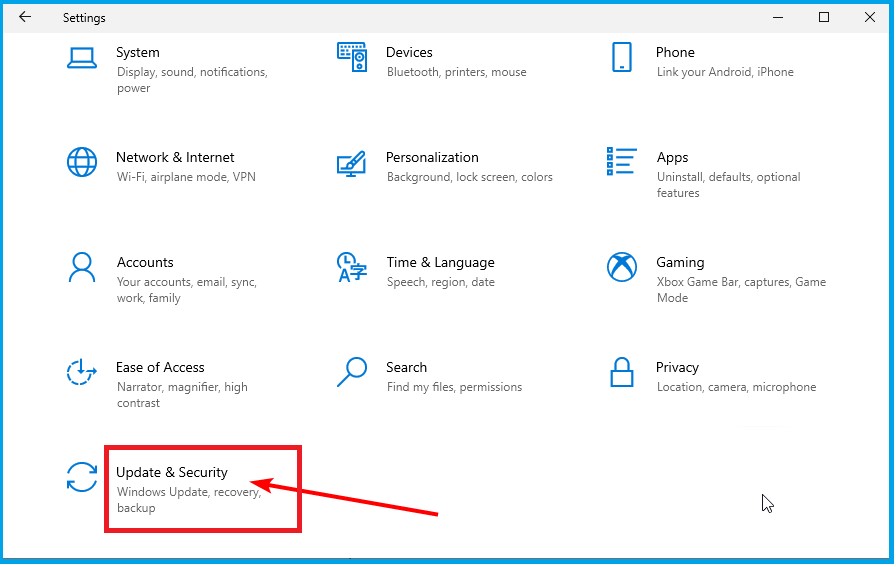Open the Ease of Access heading
The height and width of the screenshot is (567, 896).
160,367
